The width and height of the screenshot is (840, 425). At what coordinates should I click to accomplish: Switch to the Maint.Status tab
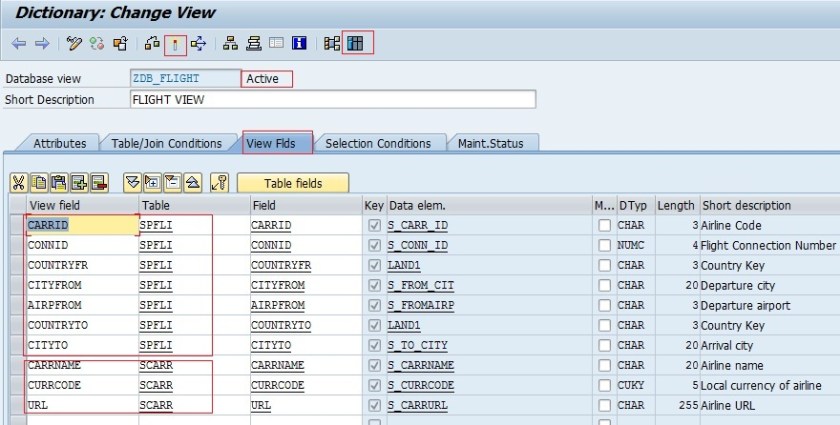[491, 143]
